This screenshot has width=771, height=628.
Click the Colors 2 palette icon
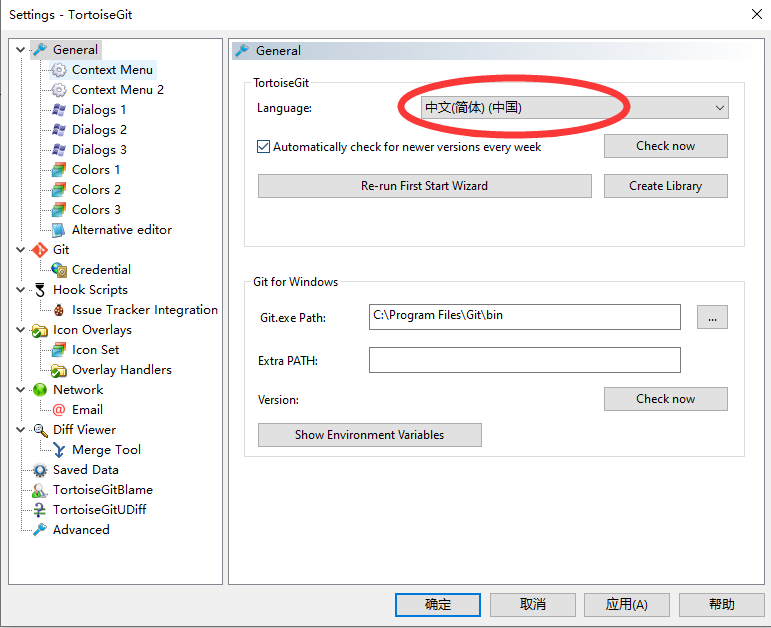click(x=59, y=190)
